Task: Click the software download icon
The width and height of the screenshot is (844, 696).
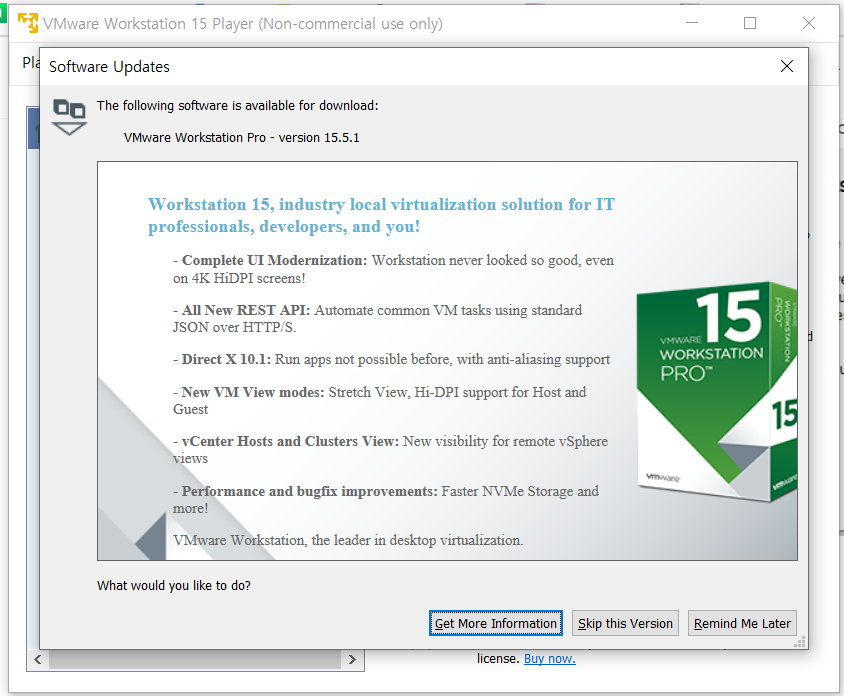Action: (69, 117)
